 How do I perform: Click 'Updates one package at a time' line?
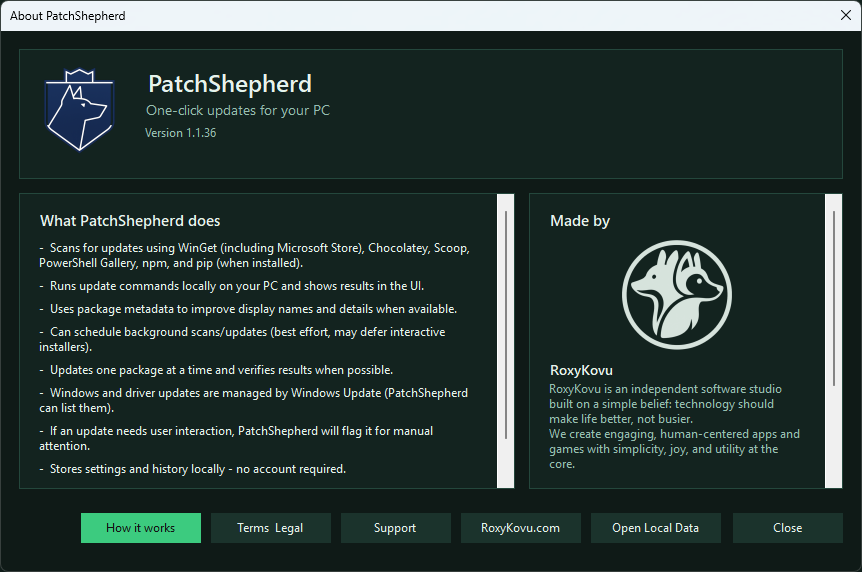click(x=216, y=370)
